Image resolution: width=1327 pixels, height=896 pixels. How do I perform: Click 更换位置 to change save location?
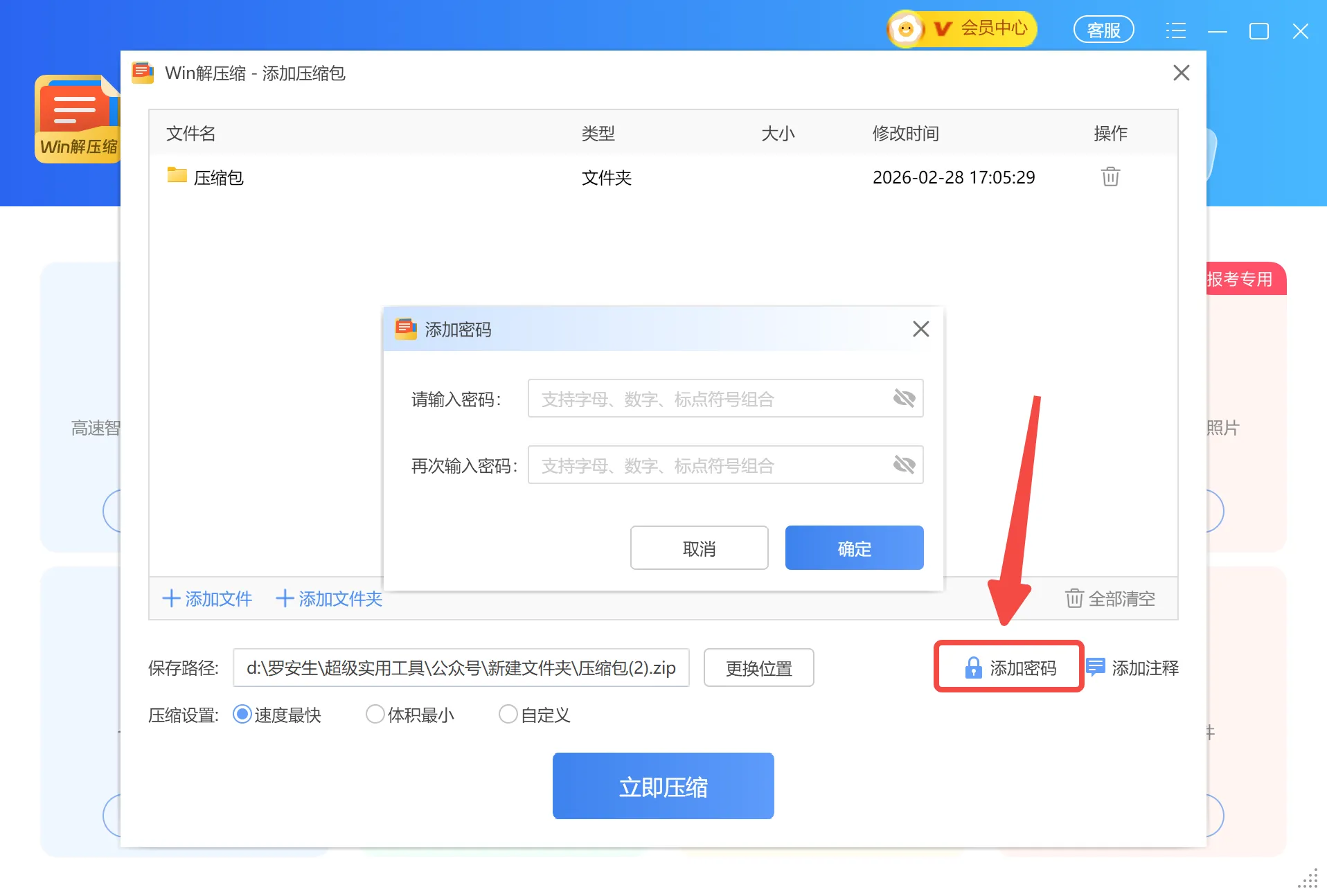pyautogui.click(x=758, y=667)
